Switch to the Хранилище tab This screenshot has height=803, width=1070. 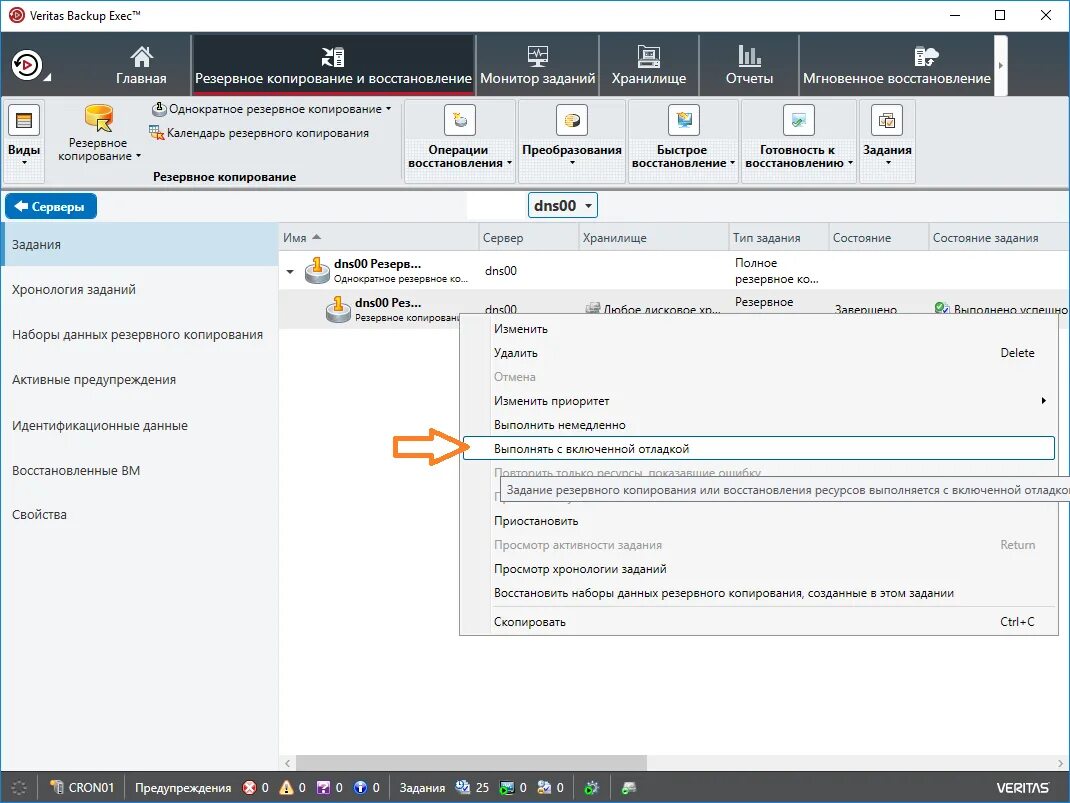pyautogui.click(x=649, y=65)
